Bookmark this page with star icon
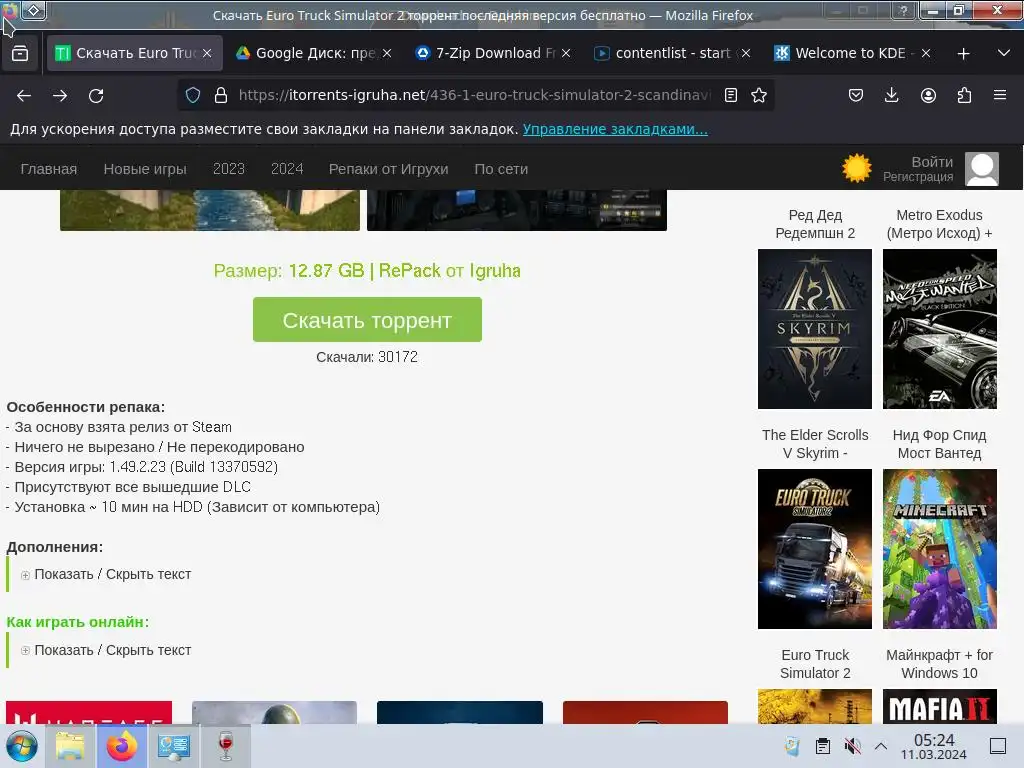This screenshot has height=768, width=1024. pos(759,95)
